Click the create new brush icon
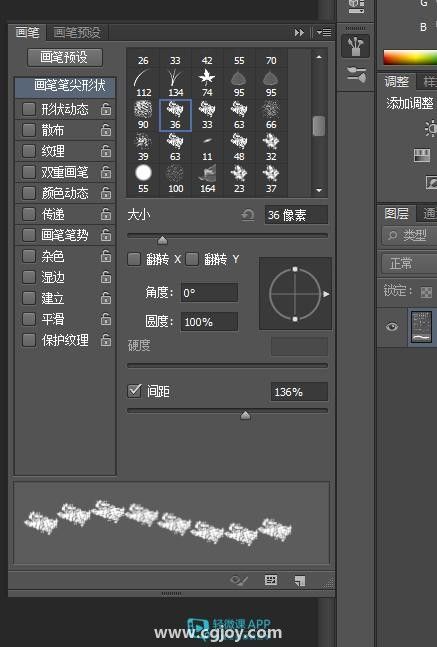This screenshot has height=647, width=437. pyautogui.click(x=300, y=581)
